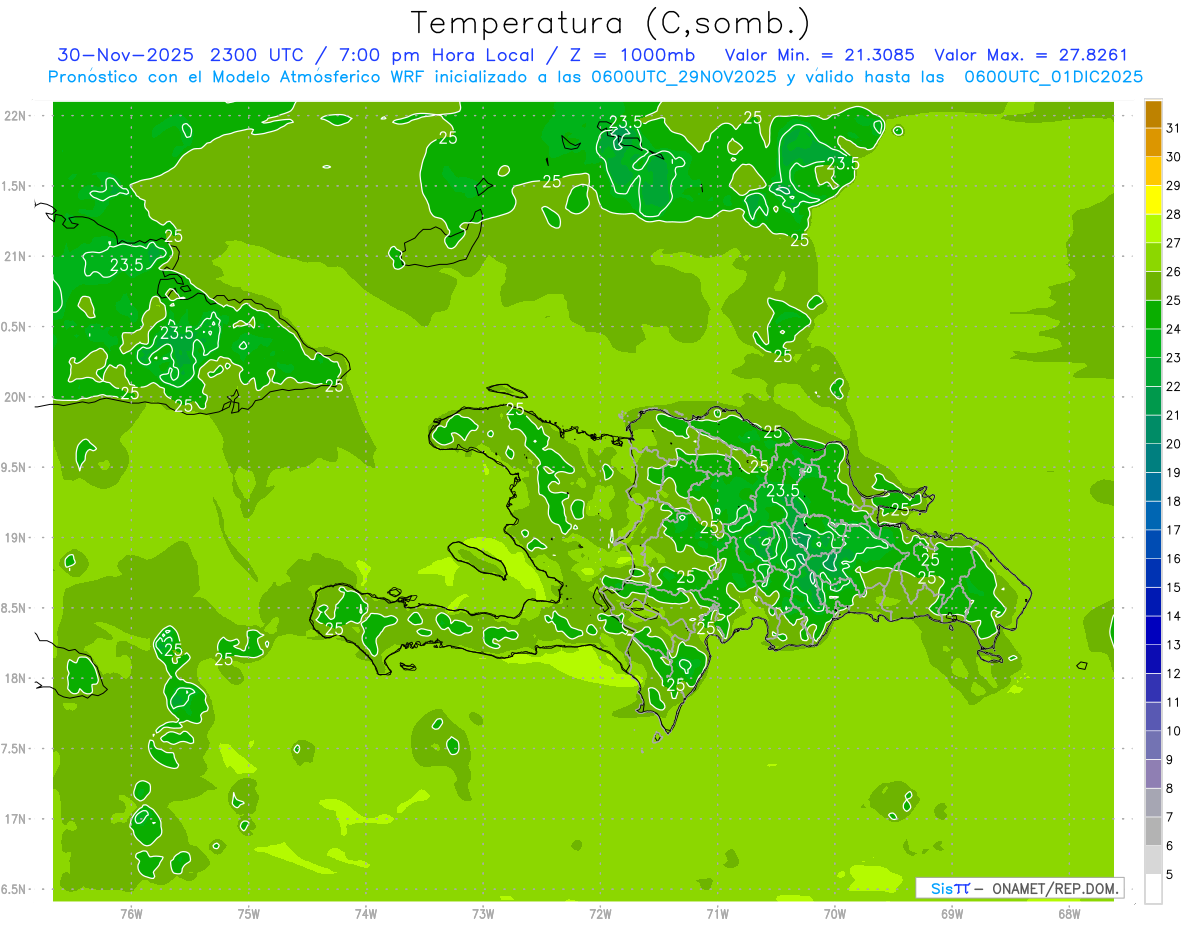This screenshot has width=1200, height=927.
Task: Click the '18N' latitude axis label
Action: (x=16, y=678)
